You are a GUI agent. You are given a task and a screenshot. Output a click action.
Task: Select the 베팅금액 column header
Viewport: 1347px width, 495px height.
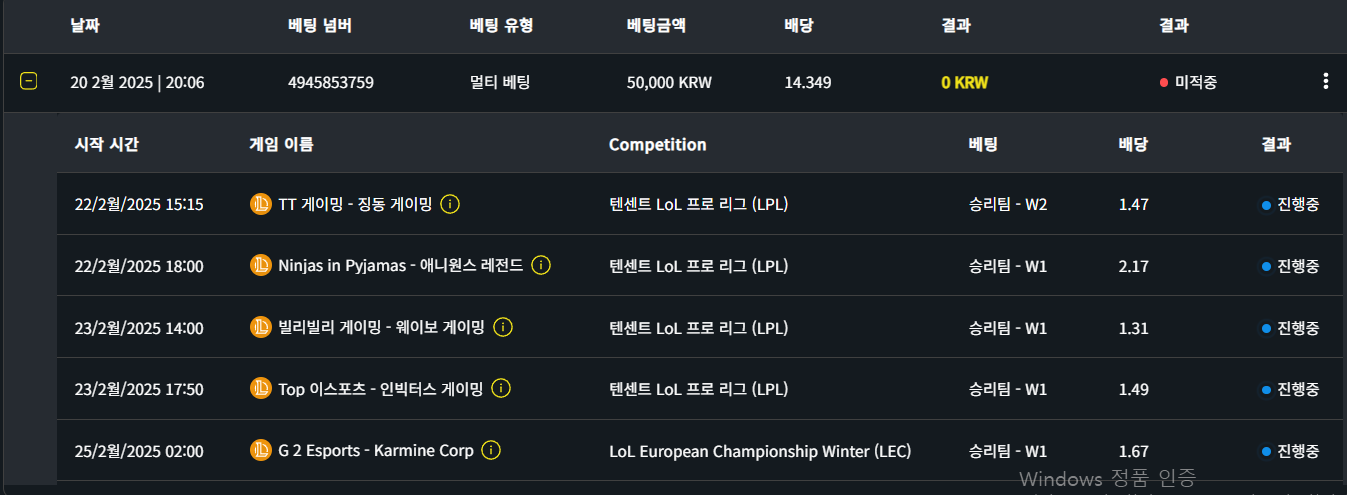pyautogui.click(x=656, y=26)
